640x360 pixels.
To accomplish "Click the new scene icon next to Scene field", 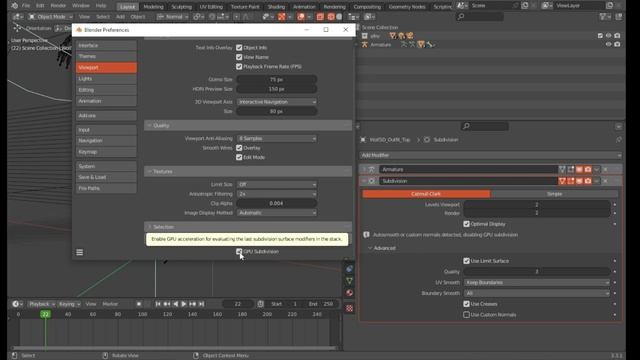I will 525,6.
